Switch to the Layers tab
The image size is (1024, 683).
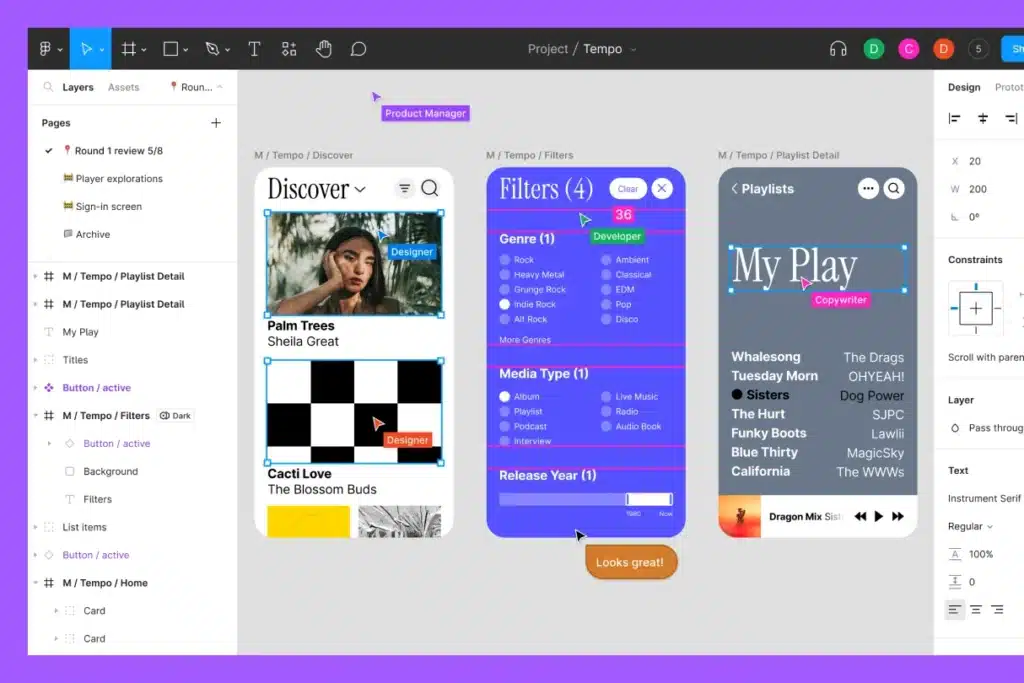78,87
